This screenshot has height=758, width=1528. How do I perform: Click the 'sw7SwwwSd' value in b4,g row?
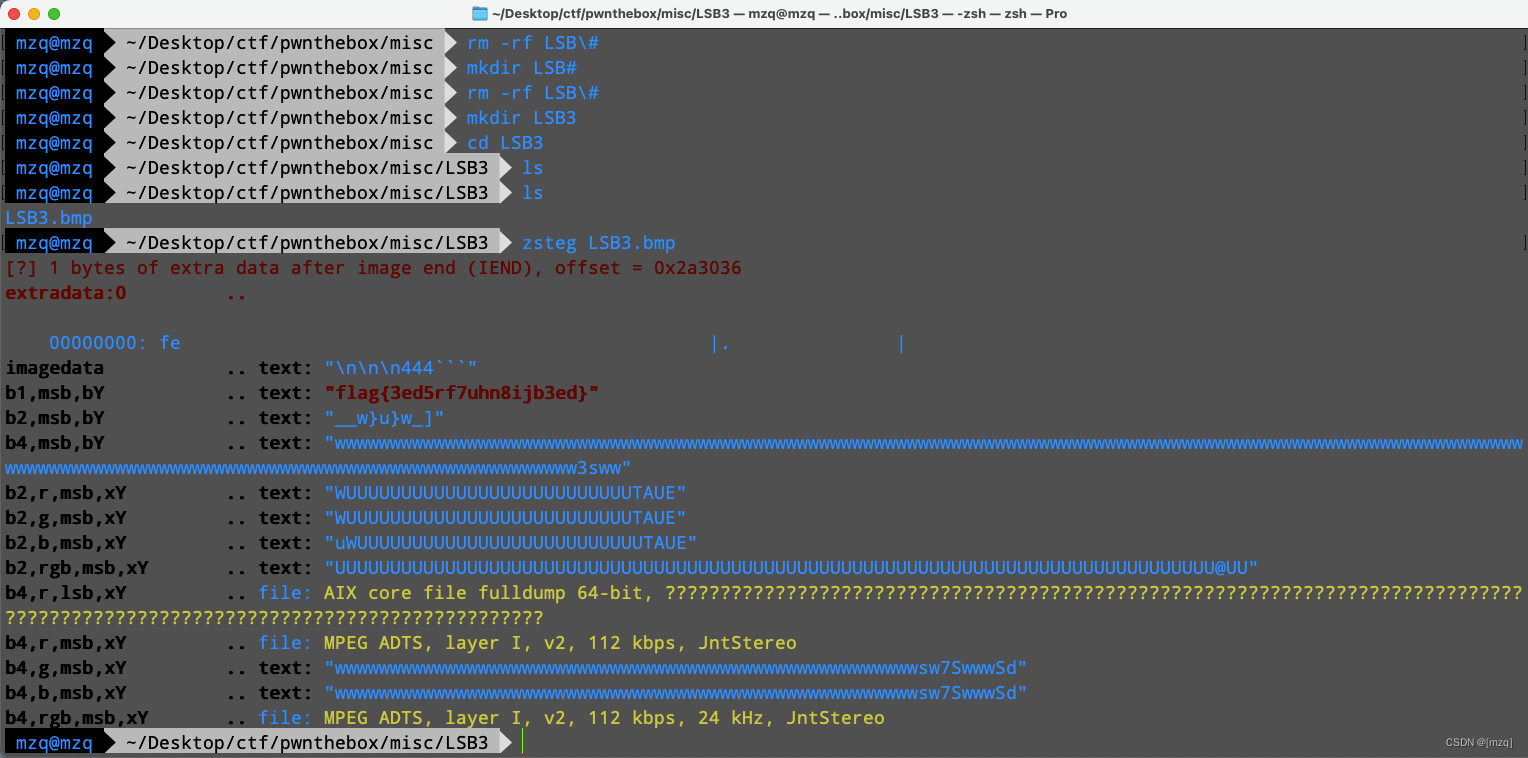click(676, 668)
